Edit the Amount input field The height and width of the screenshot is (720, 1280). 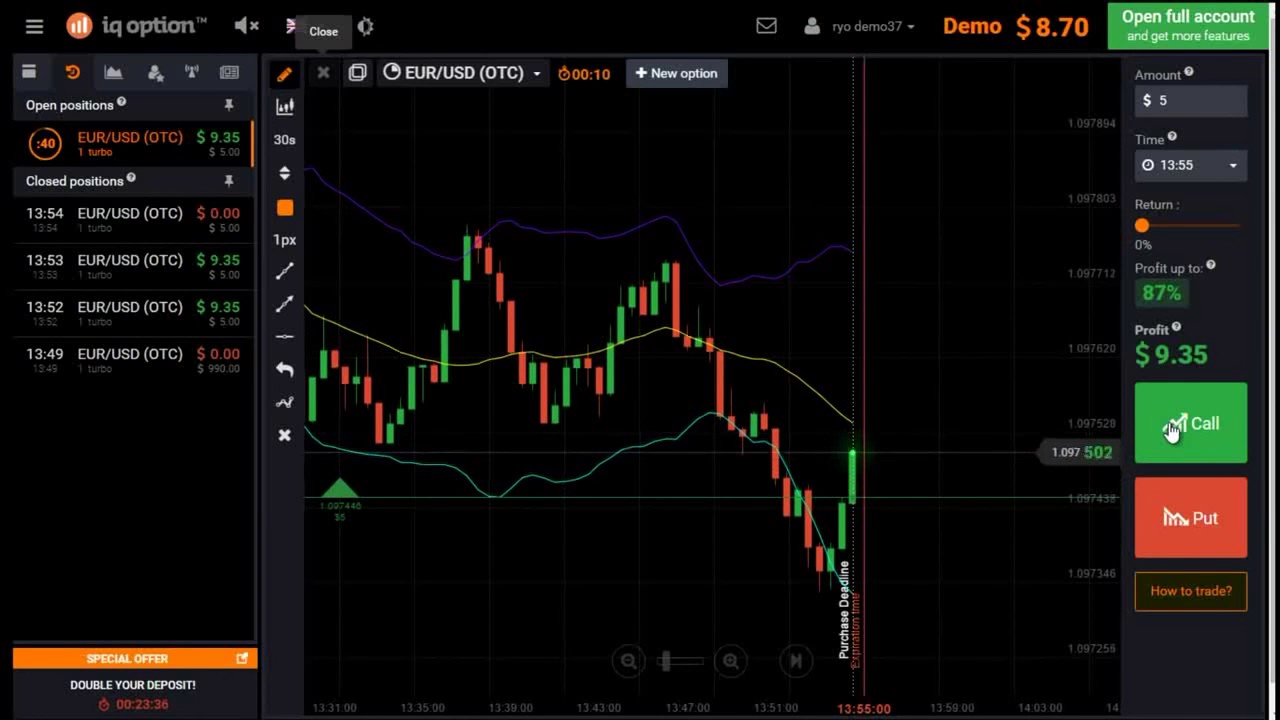click(1190, 100)
